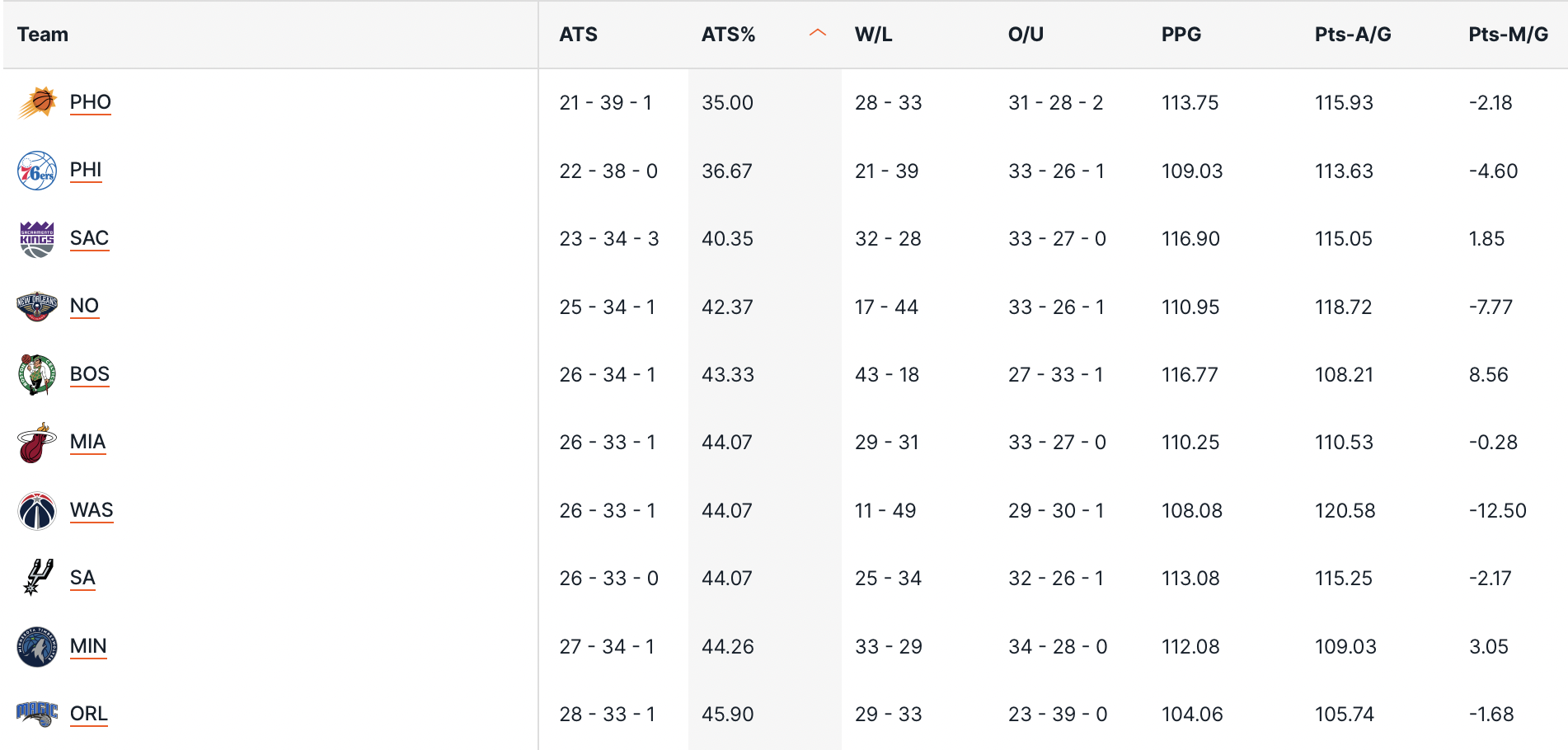
Task: Open the SAC team link
Action: [89, 238]
